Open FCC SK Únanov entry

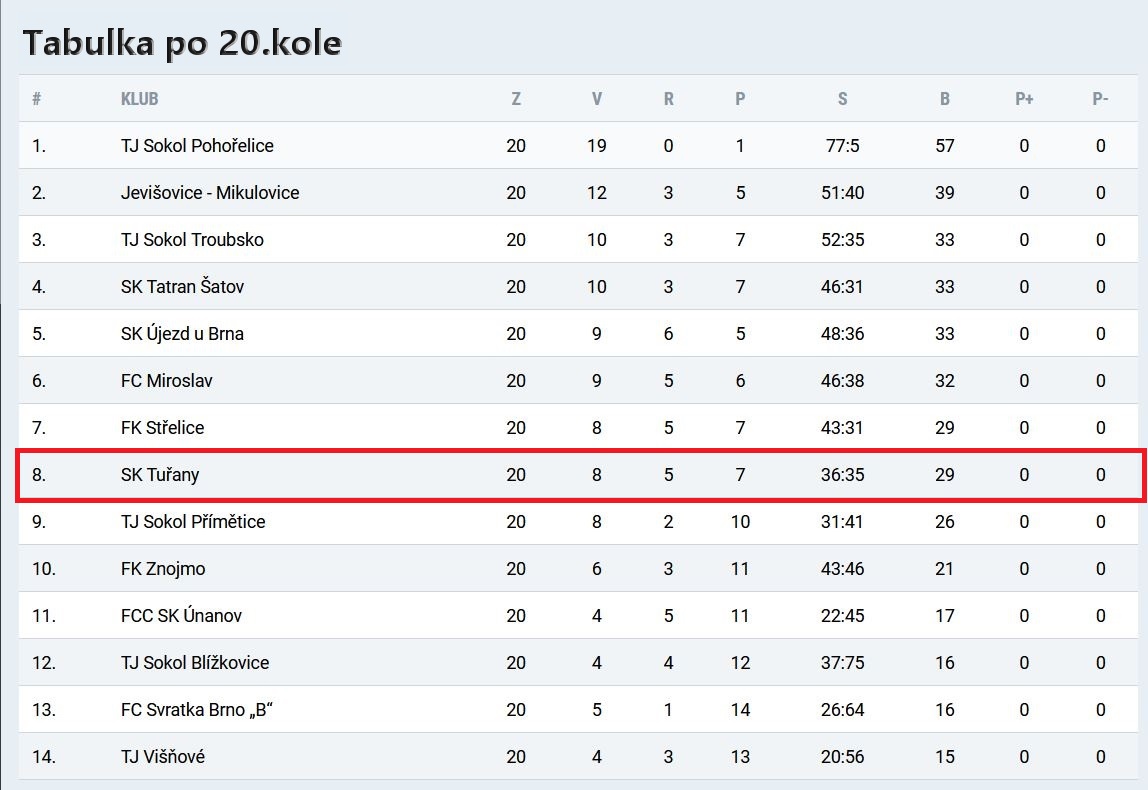coord(182,616)
